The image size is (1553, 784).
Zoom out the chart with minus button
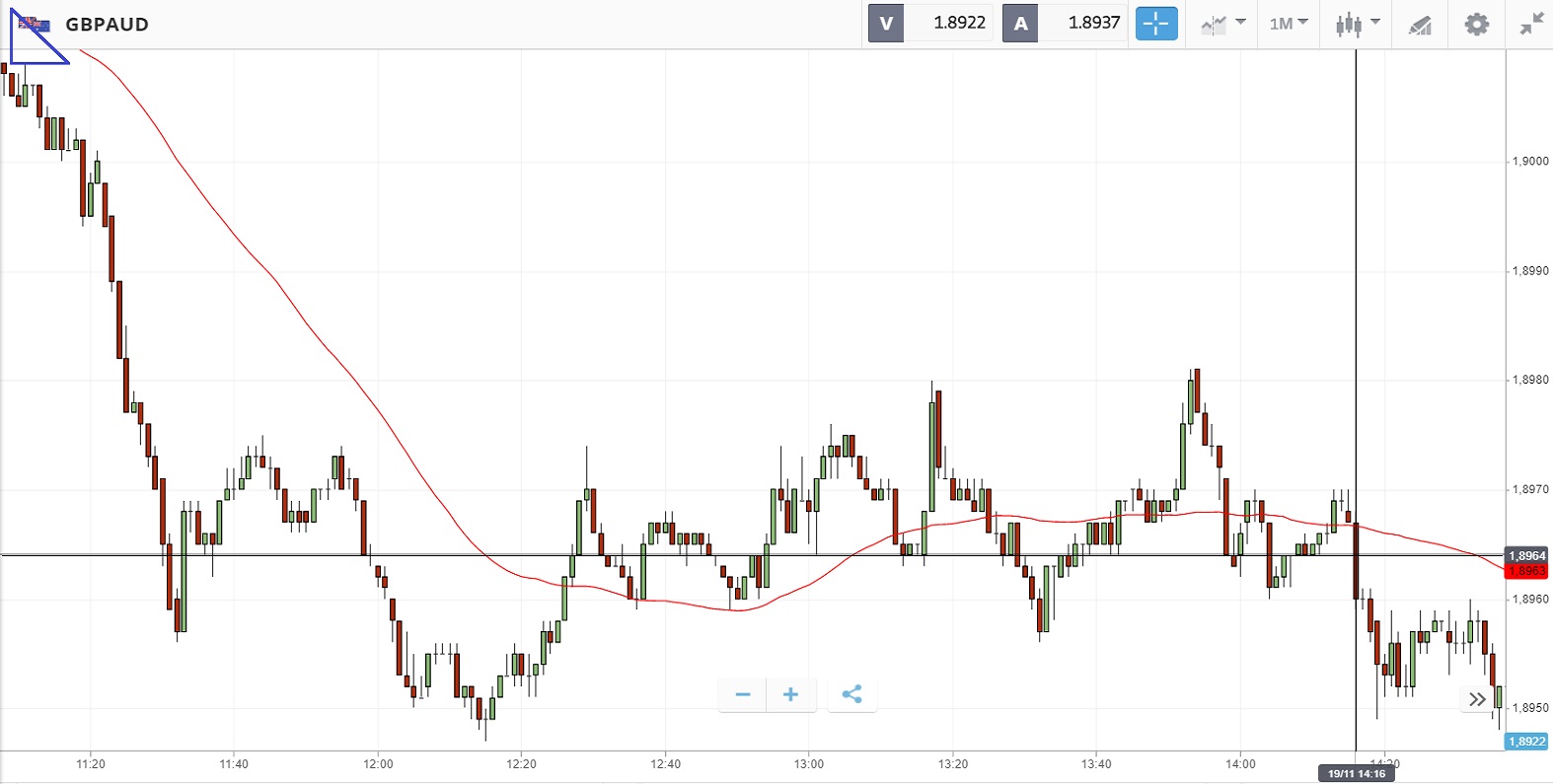(x=743, y=694)
